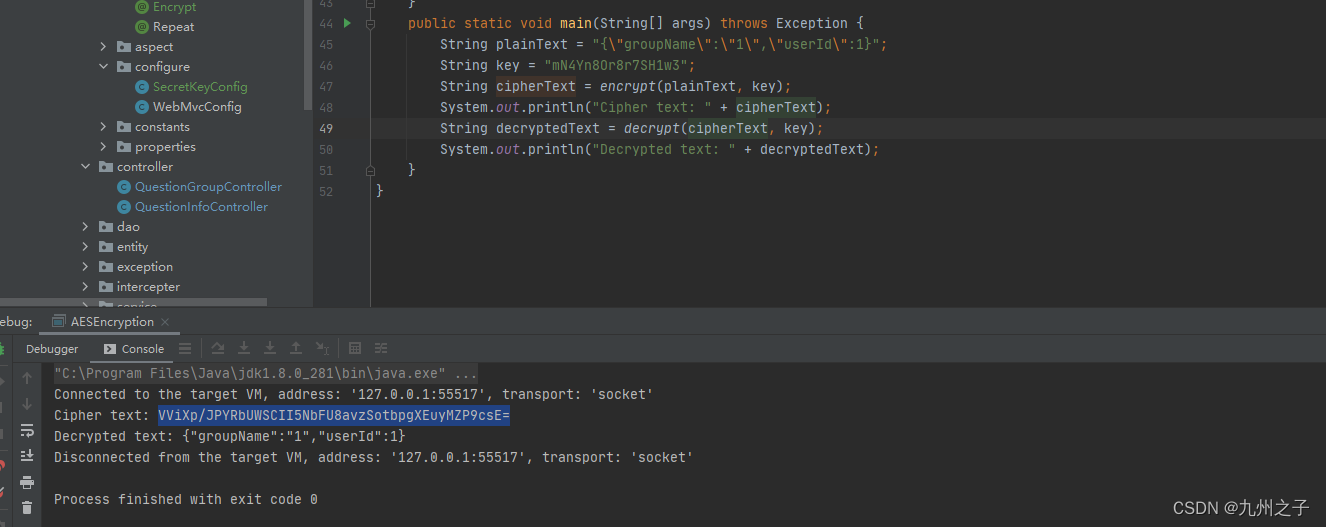Collapse the controller package
The width and height of the screenshot is (1326, 527).
coord(86,167)
